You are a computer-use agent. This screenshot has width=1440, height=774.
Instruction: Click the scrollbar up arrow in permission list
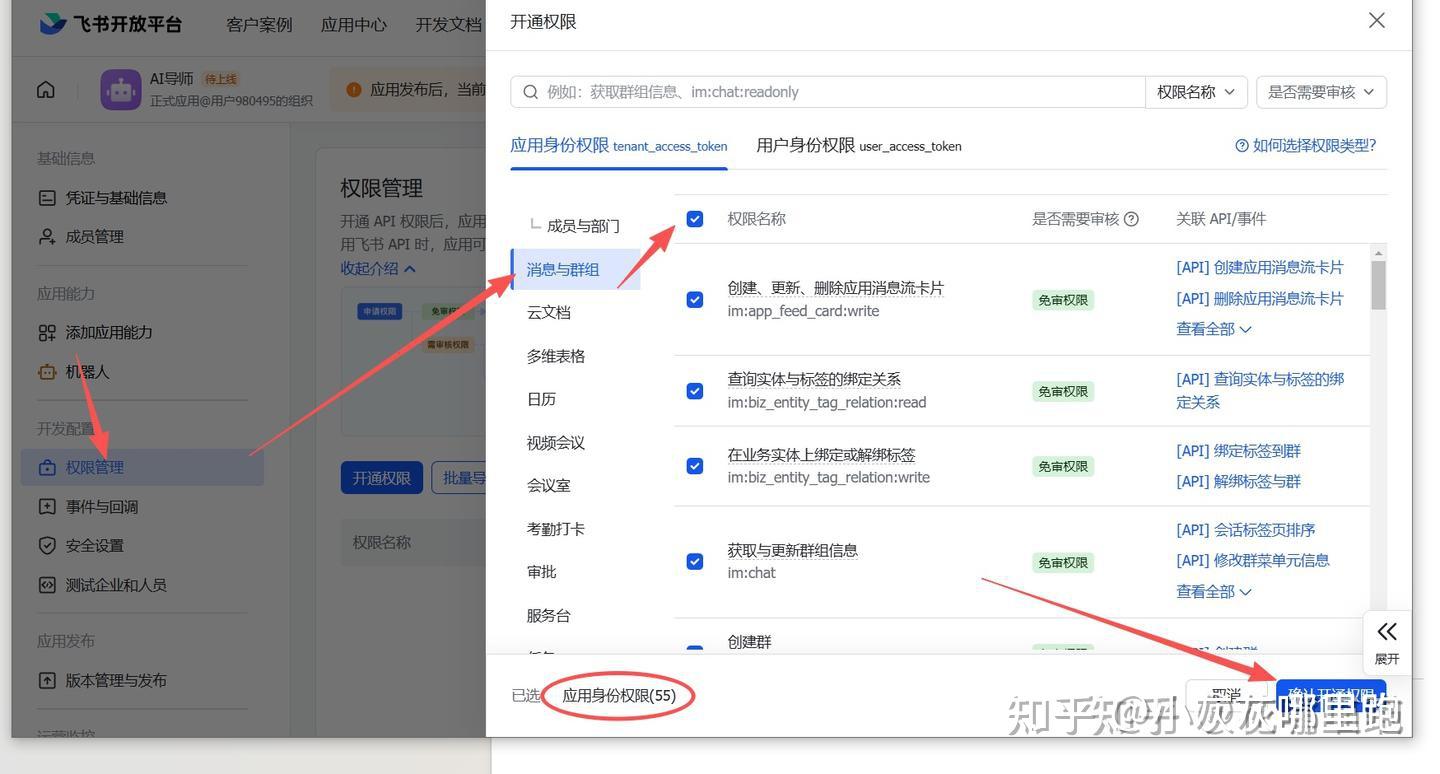click(x=1379, y=253)
